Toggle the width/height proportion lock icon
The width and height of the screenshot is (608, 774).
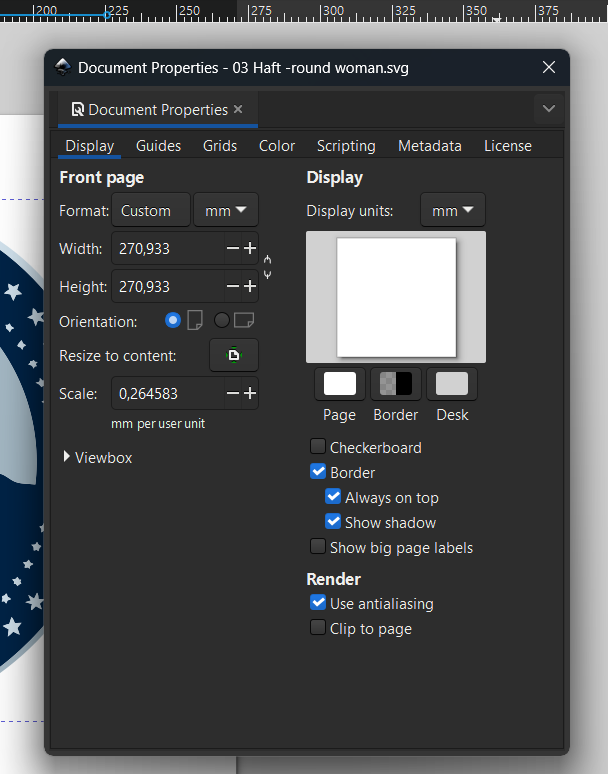(x=267, y=267)
